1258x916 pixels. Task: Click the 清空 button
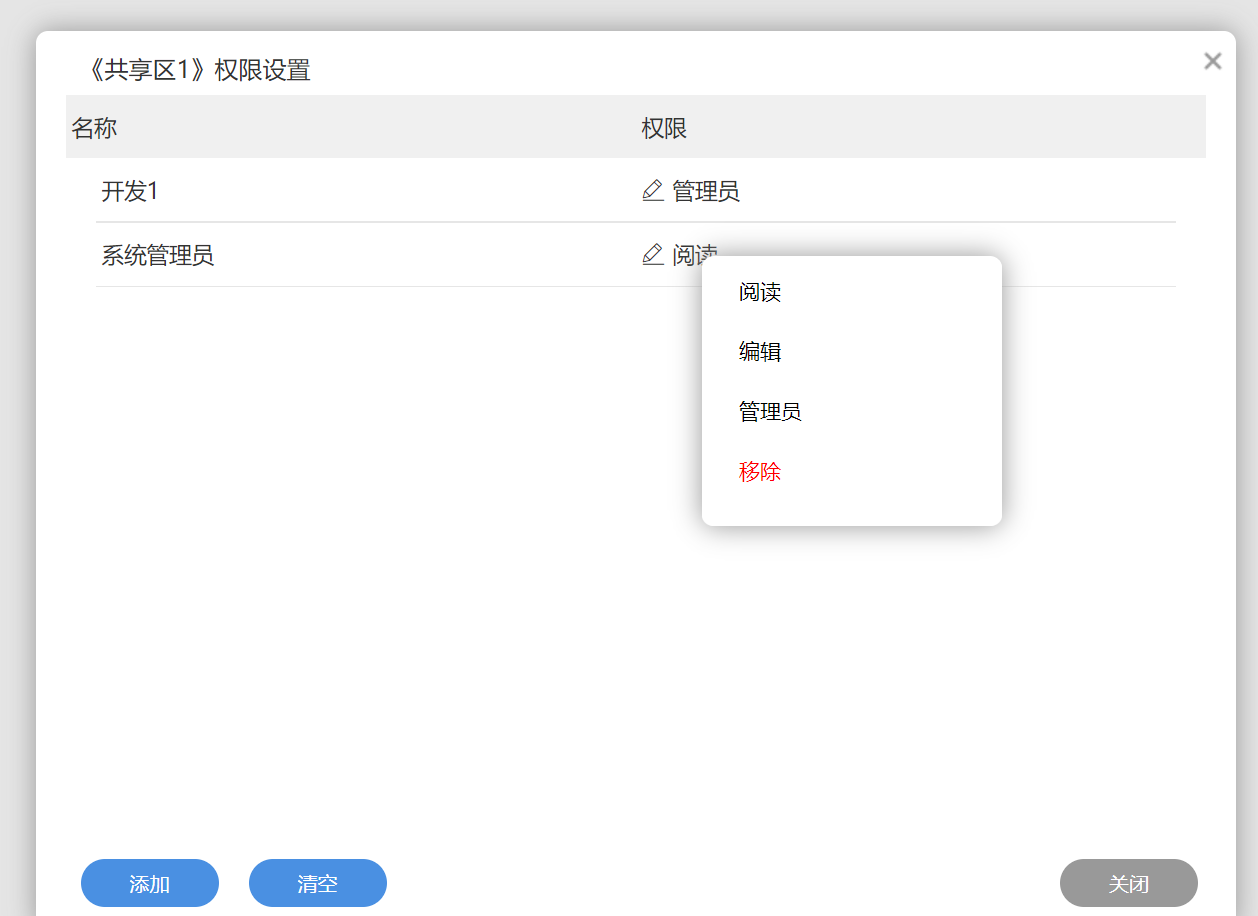pos(318,883)
